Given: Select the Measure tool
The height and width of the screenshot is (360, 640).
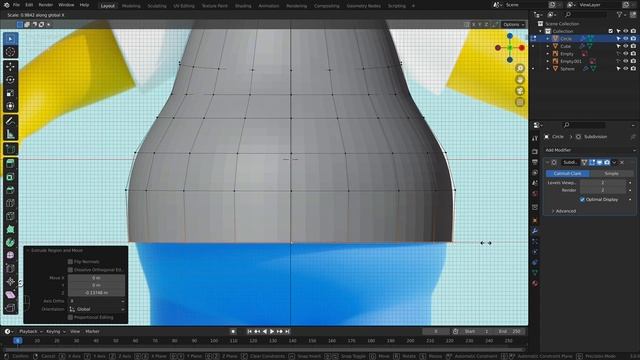Looking at the screenshot, I should click(x=10, y=134).
